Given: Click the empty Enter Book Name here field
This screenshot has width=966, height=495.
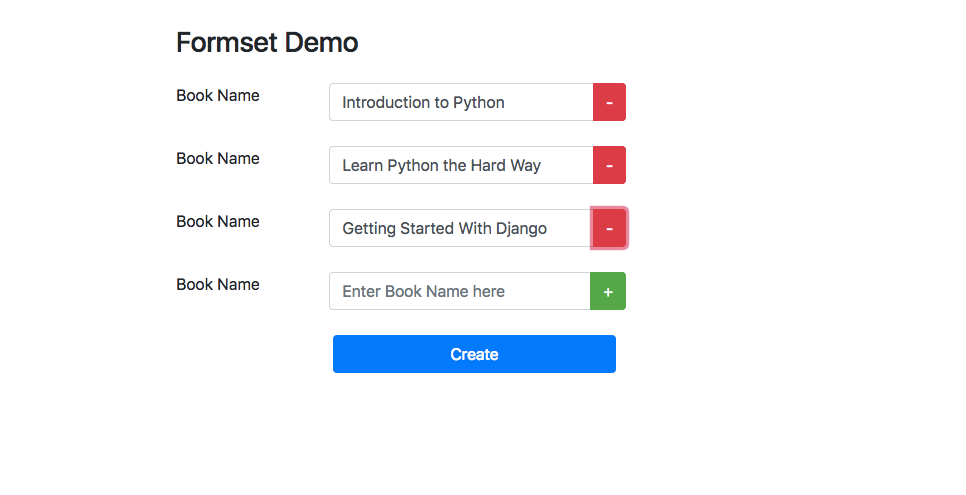Looking at the screenshot, I should click(460, 291).
